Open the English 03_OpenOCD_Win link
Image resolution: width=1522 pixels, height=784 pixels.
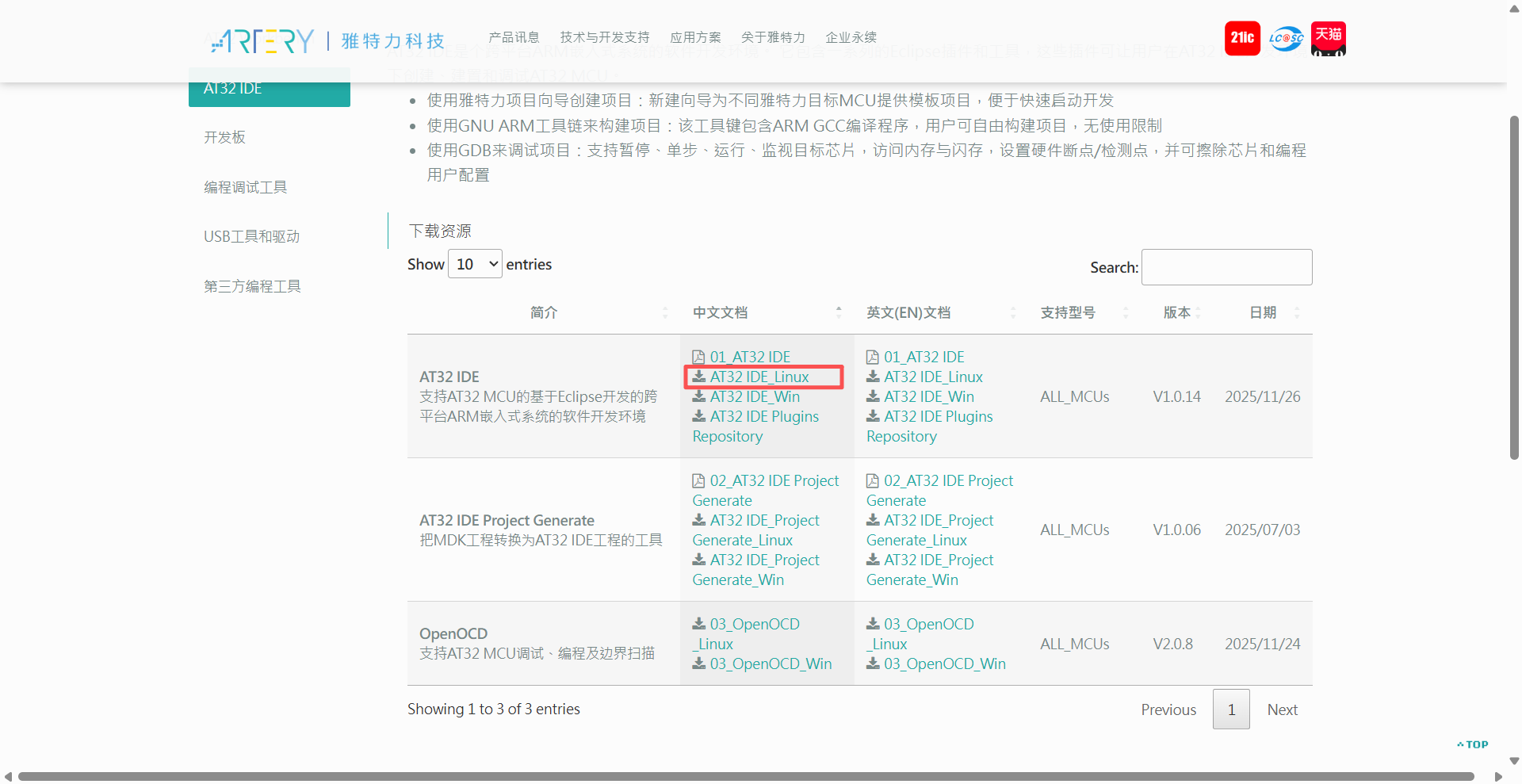(945, 664)
